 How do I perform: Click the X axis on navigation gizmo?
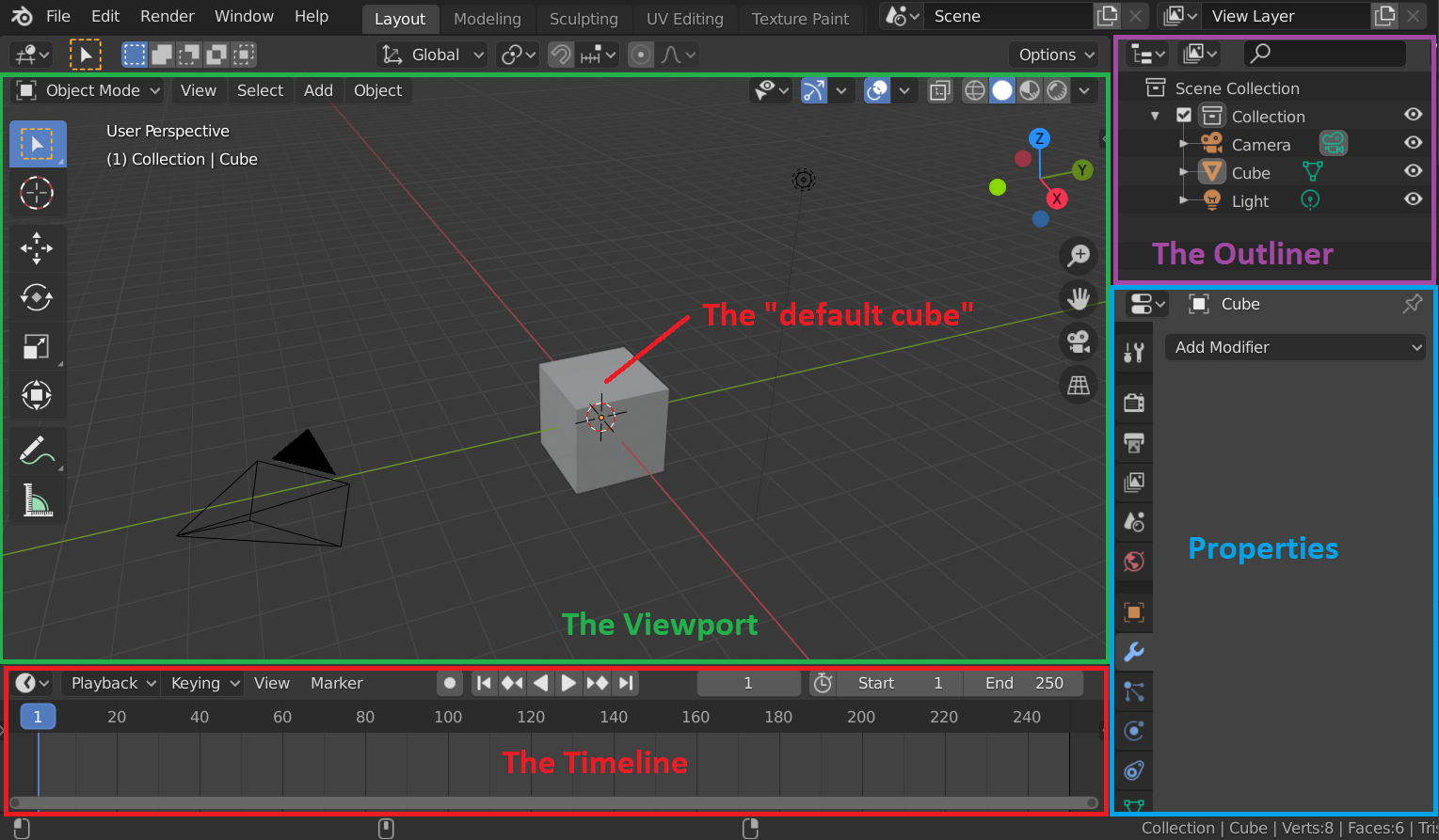point(1057,198)
